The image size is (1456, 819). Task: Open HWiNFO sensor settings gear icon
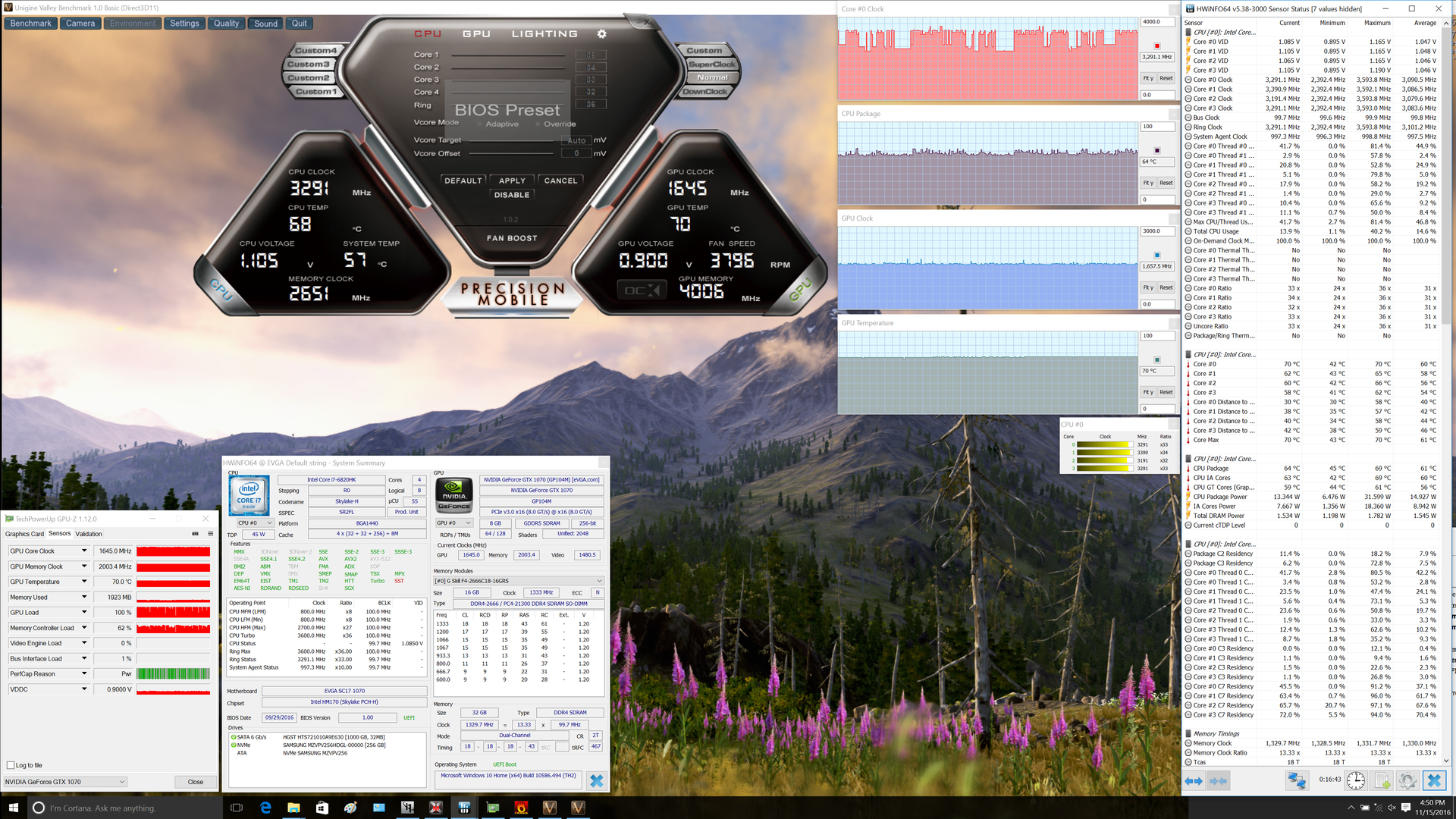(1408, 780)
